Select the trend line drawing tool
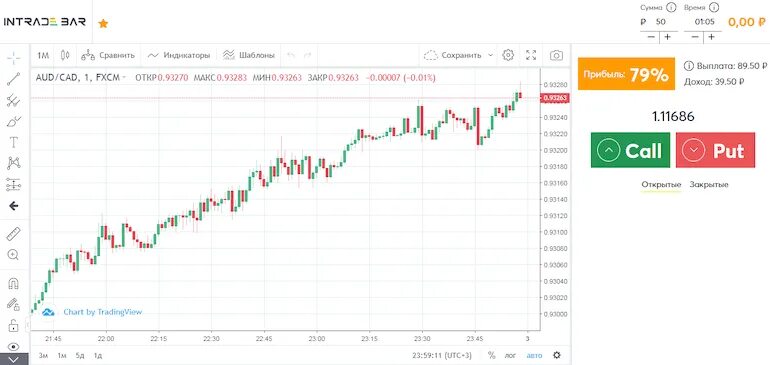Viewport: 770px width, 365px height. pyautogui.click(x=14, y=79)
